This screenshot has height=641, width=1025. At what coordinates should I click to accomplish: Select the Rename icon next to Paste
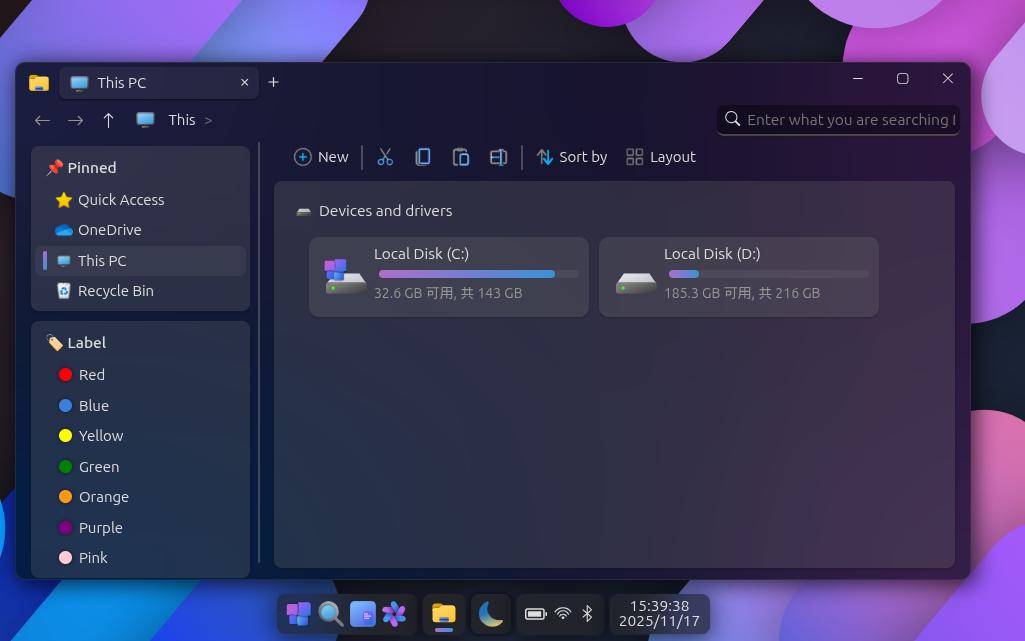click(x=498, y=156)
